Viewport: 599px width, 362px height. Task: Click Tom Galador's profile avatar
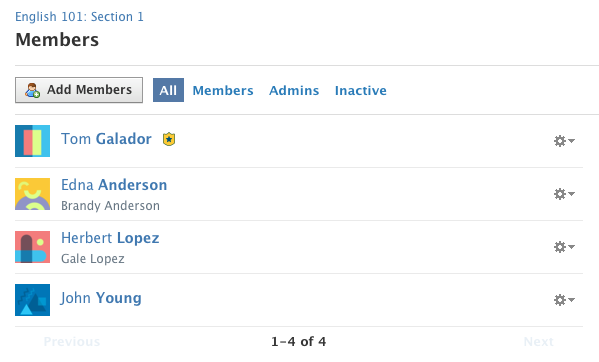click(x=32, y=141)
